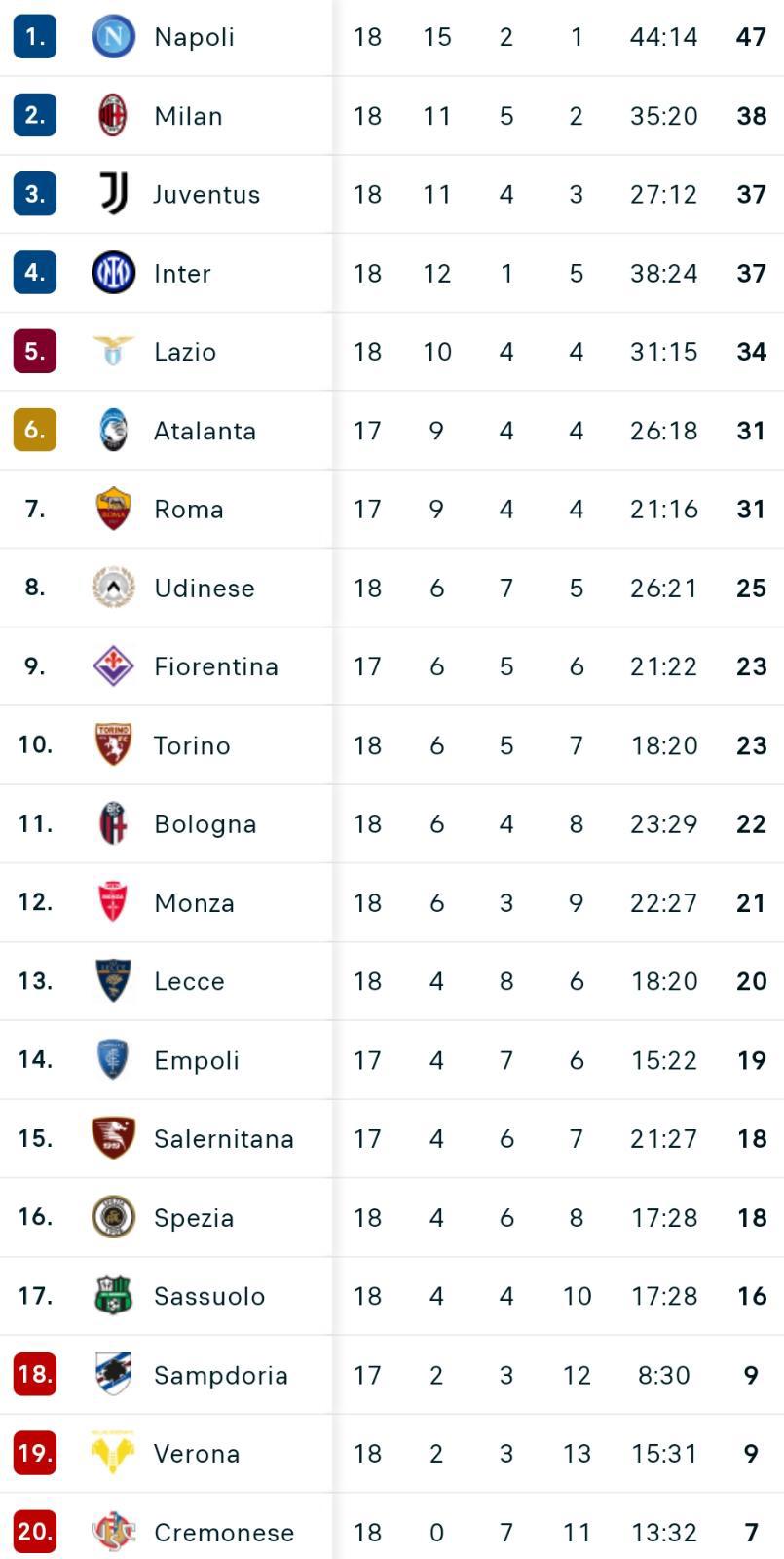Click the Roma wolf crest icon
784x1559 pixels.
click(113, 509)
